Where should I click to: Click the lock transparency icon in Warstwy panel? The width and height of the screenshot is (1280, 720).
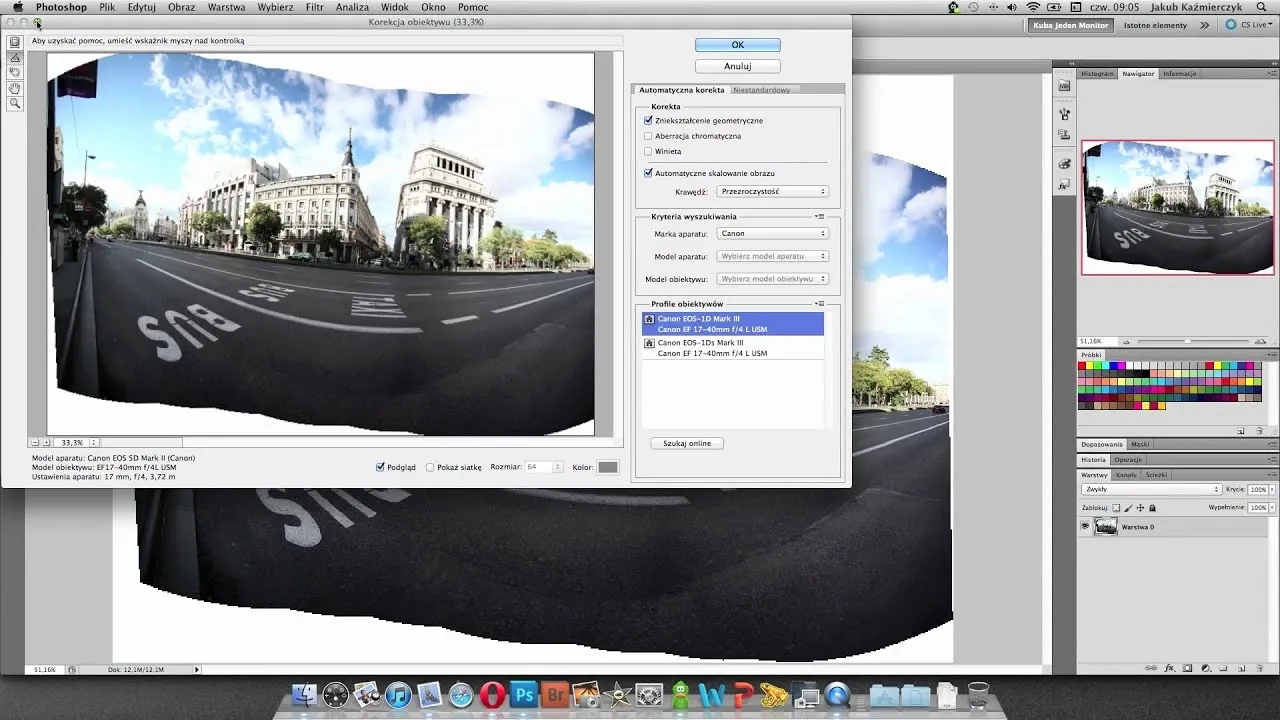[x=1116, y=507]
